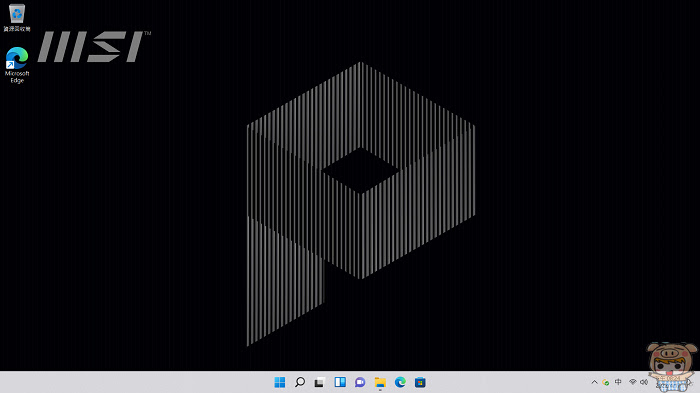Switch the Chinese input method indicator

point(618,382)
